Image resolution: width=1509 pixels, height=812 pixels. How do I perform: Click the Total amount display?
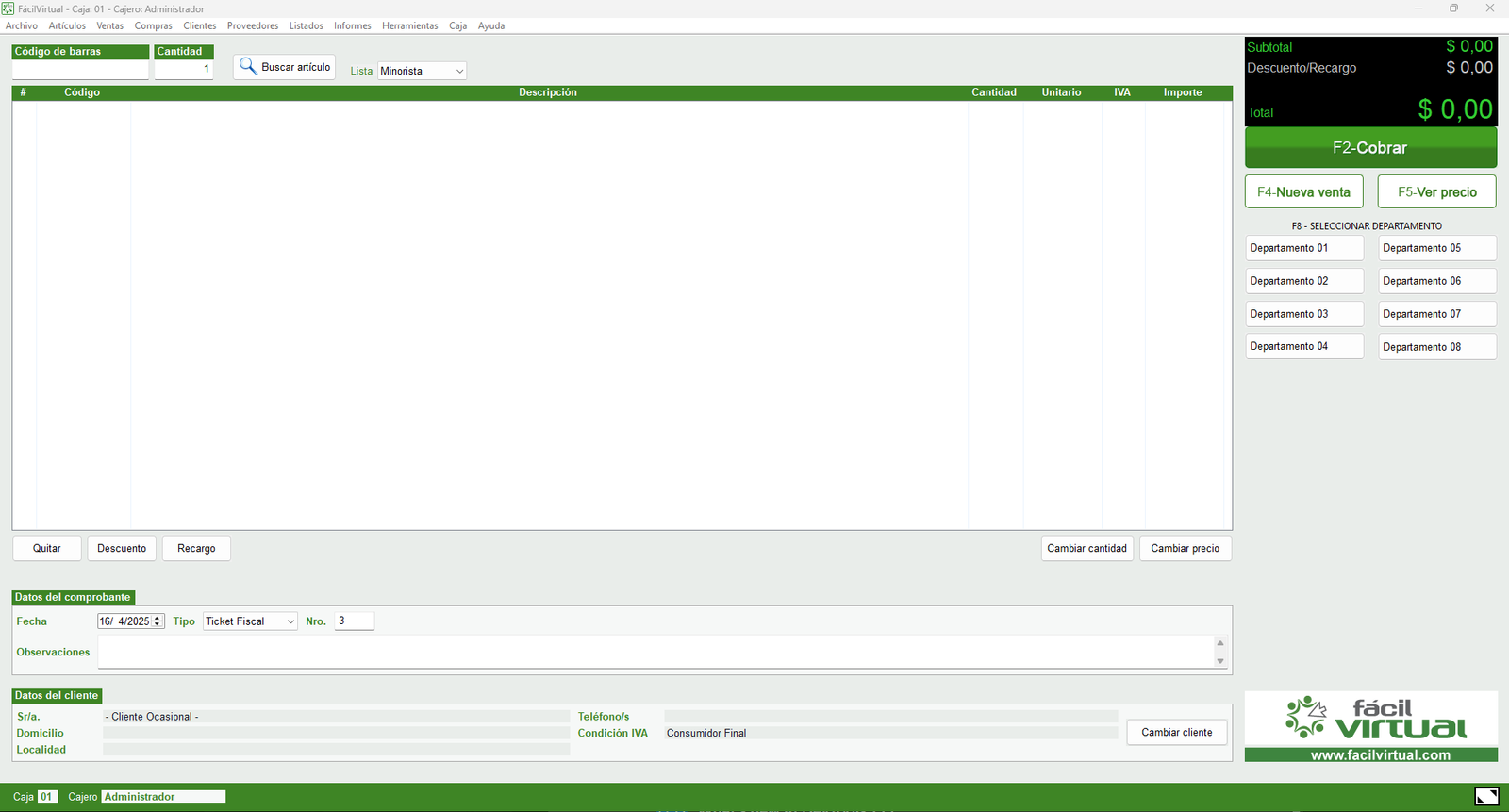(1455, 109)
